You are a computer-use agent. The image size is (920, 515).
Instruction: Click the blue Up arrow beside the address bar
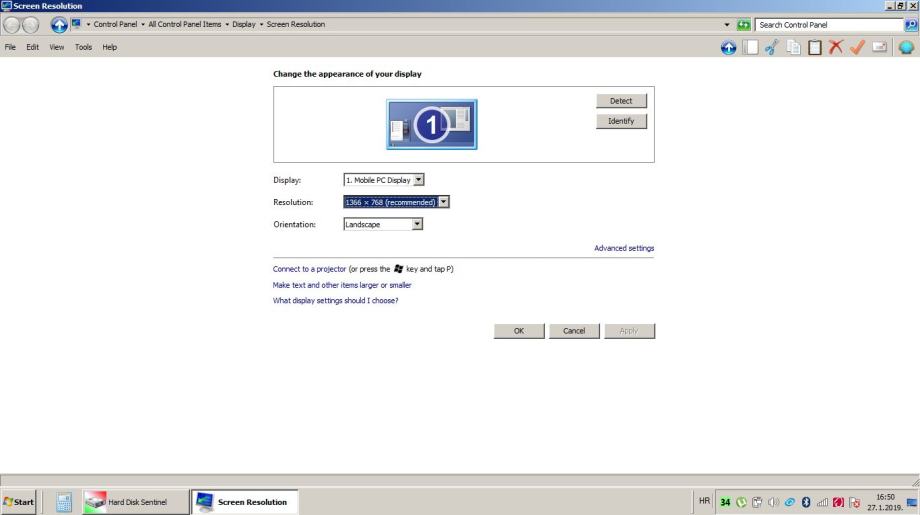click(59, 25)
